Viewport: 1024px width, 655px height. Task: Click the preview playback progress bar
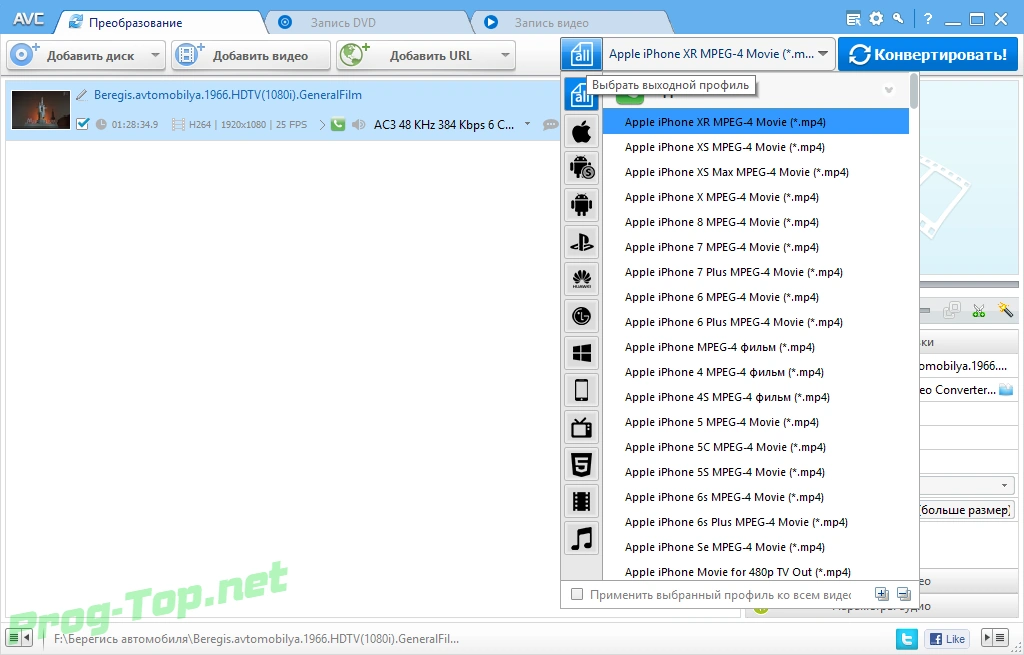(969, 284)
